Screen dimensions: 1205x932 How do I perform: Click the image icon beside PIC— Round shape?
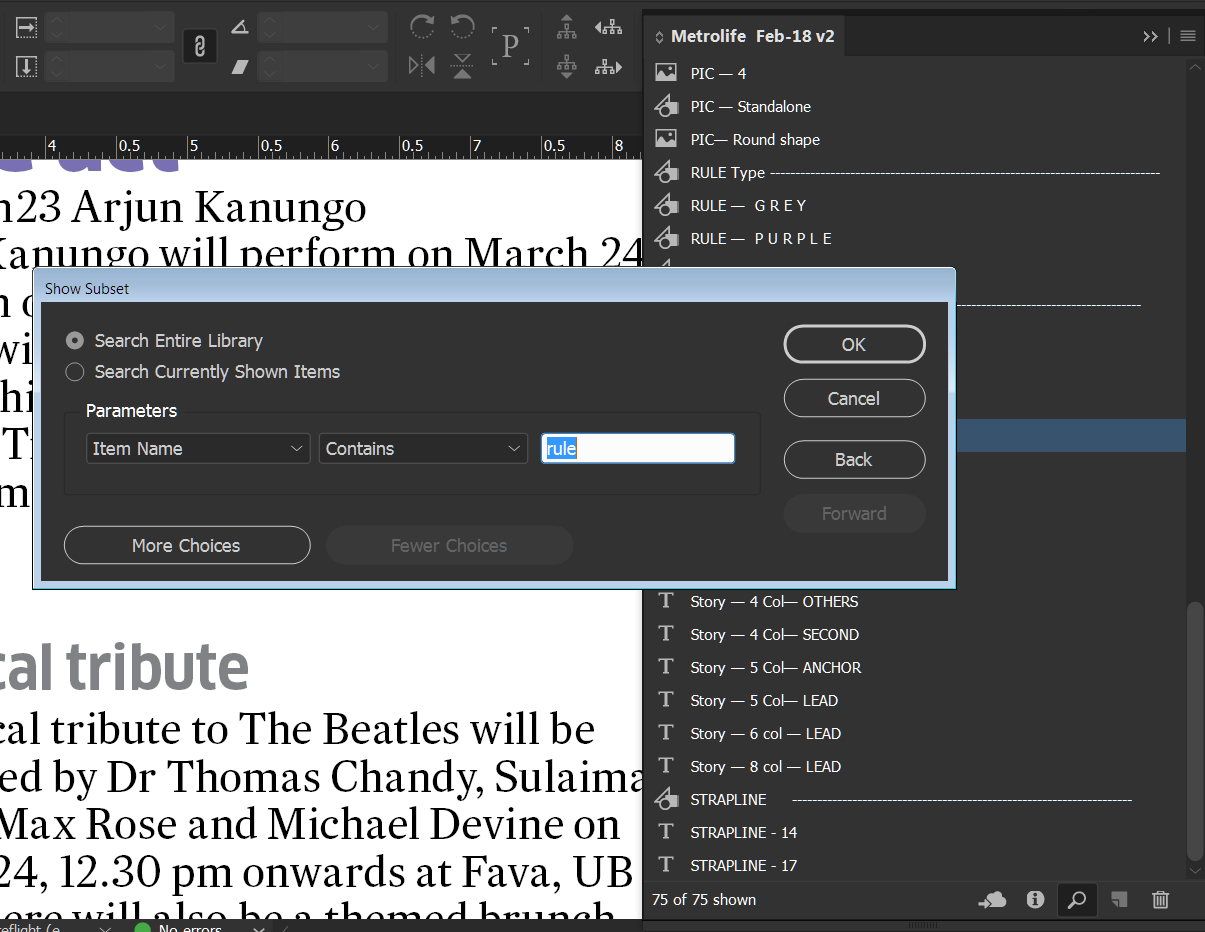pos(666,139)
